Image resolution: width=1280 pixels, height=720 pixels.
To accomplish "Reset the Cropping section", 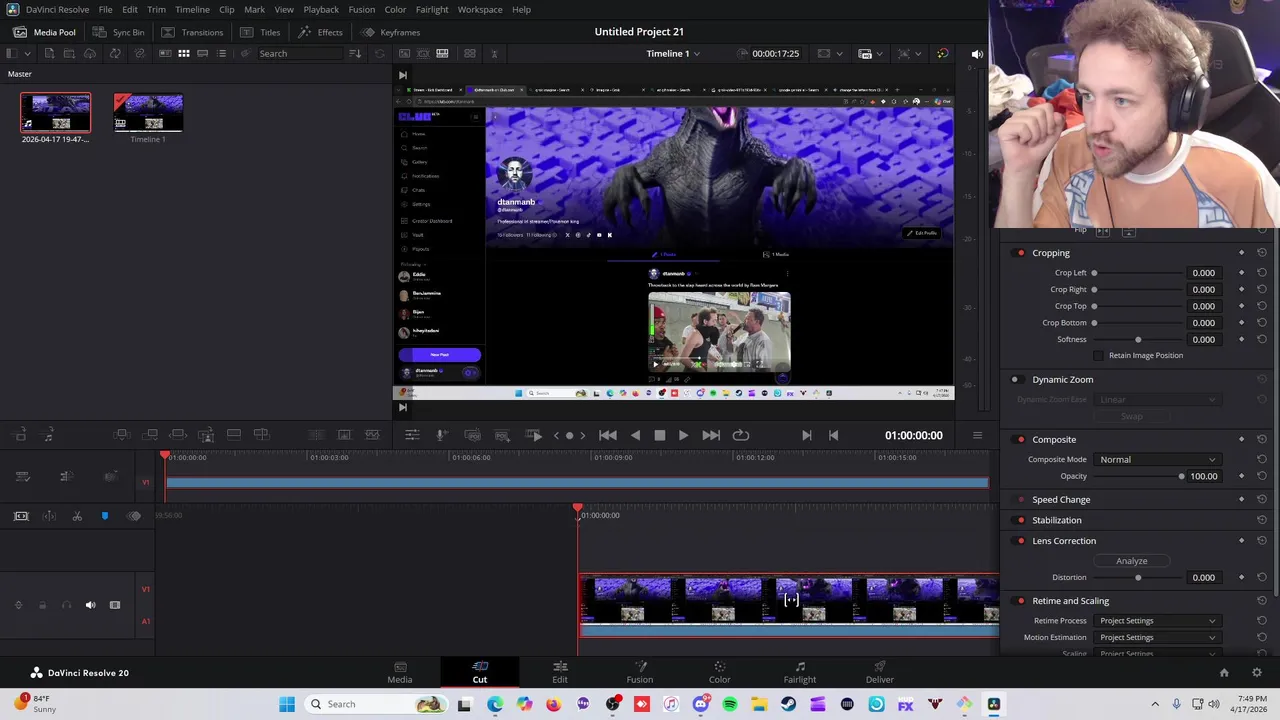I will 1262,253.
